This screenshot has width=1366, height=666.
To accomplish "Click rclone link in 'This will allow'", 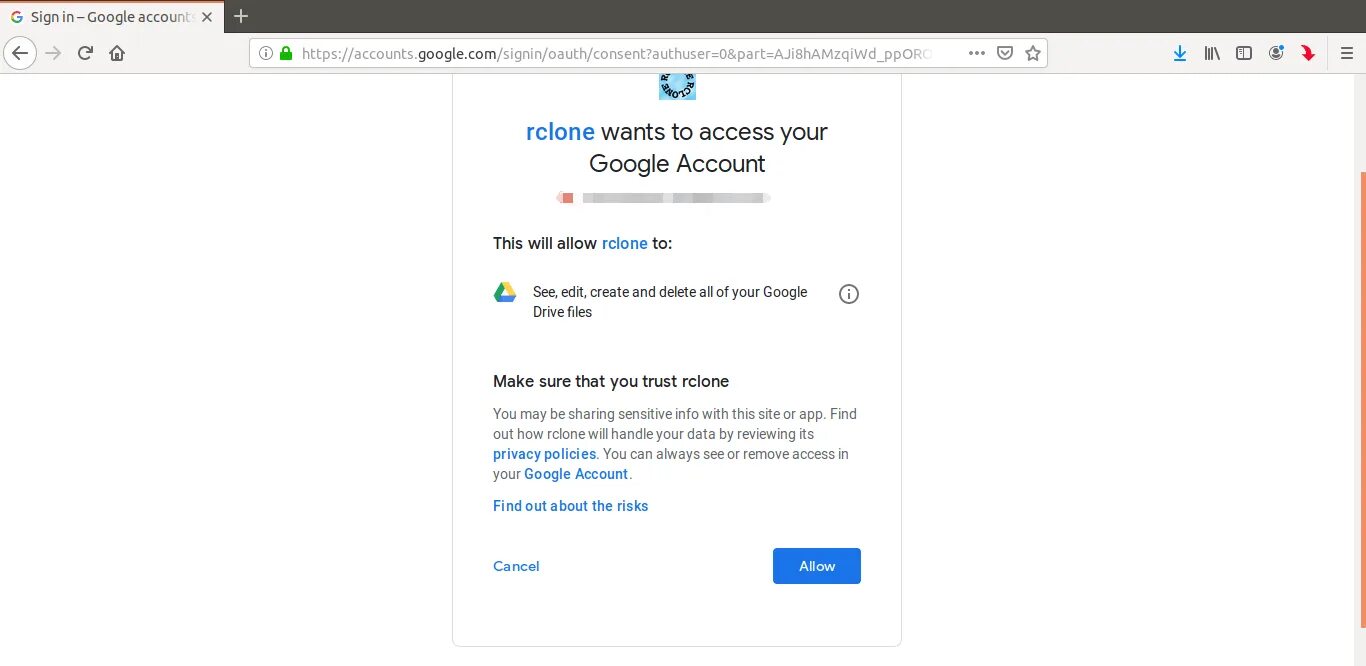I will point(625,243).
